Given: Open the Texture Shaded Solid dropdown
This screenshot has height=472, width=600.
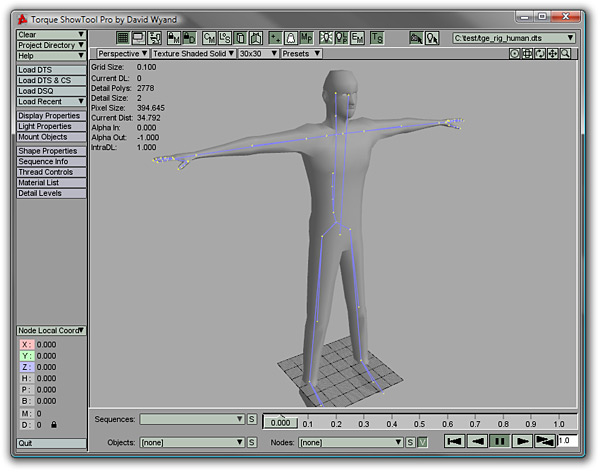Looking at the screenshot, I should tap(193, 54).
